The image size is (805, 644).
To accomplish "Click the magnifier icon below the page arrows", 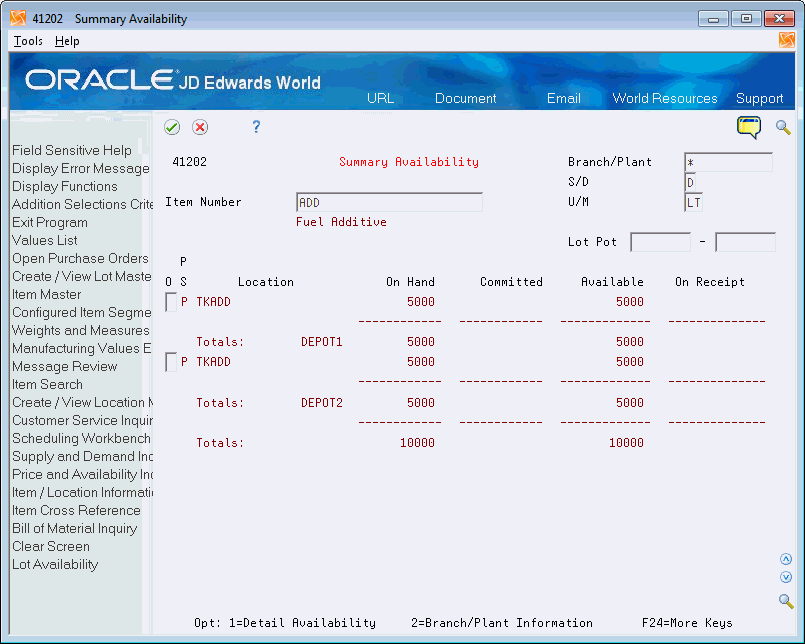I will point(785,600).
